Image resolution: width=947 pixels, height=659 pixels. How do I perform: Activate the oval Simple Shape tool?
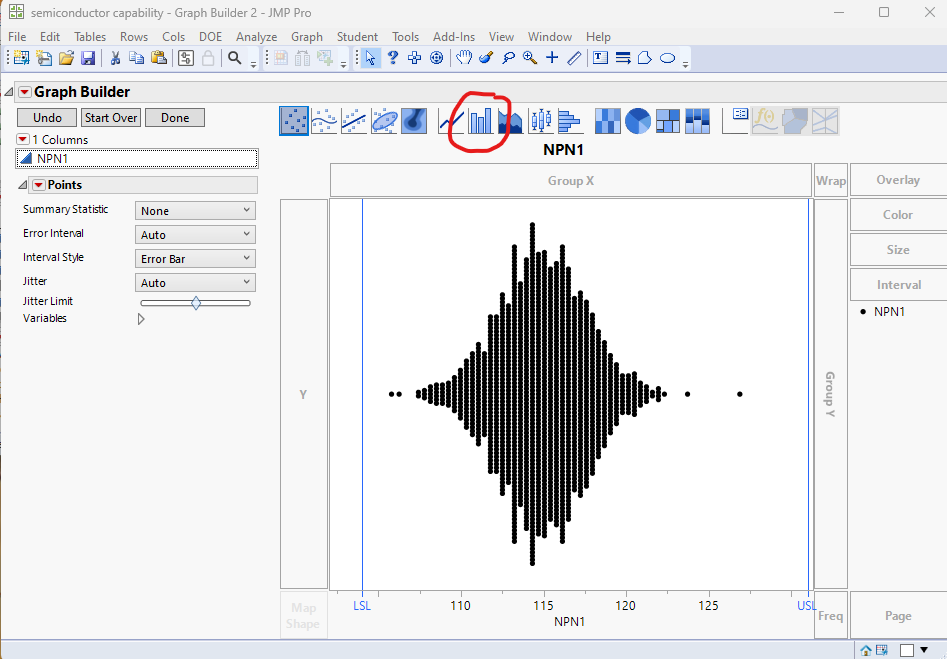[667, 58]
